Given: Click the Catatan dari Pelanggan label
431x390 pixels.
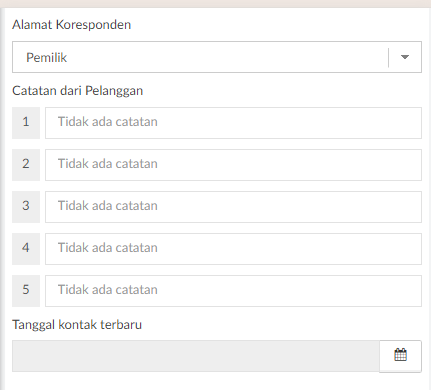Looking at the screenshot, I should [x=77, y=91].
